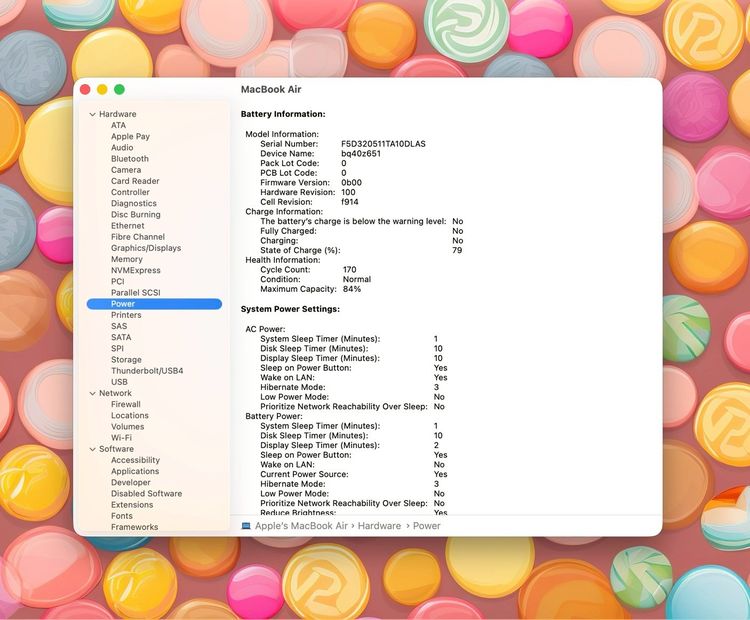
Task: Click the System Power Settings heading
Action: point(290,309)
